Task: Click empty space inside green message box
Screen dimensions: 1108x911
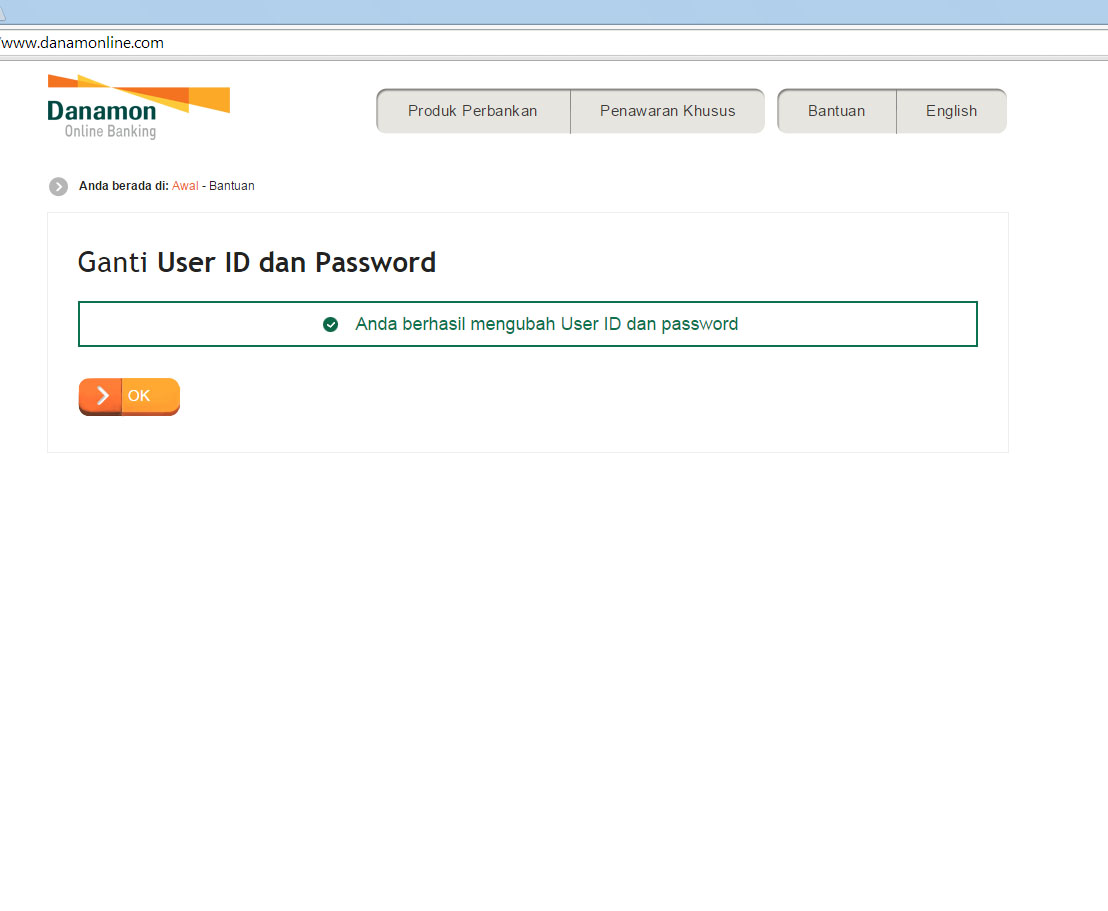Action: click(x=198, y=324)
